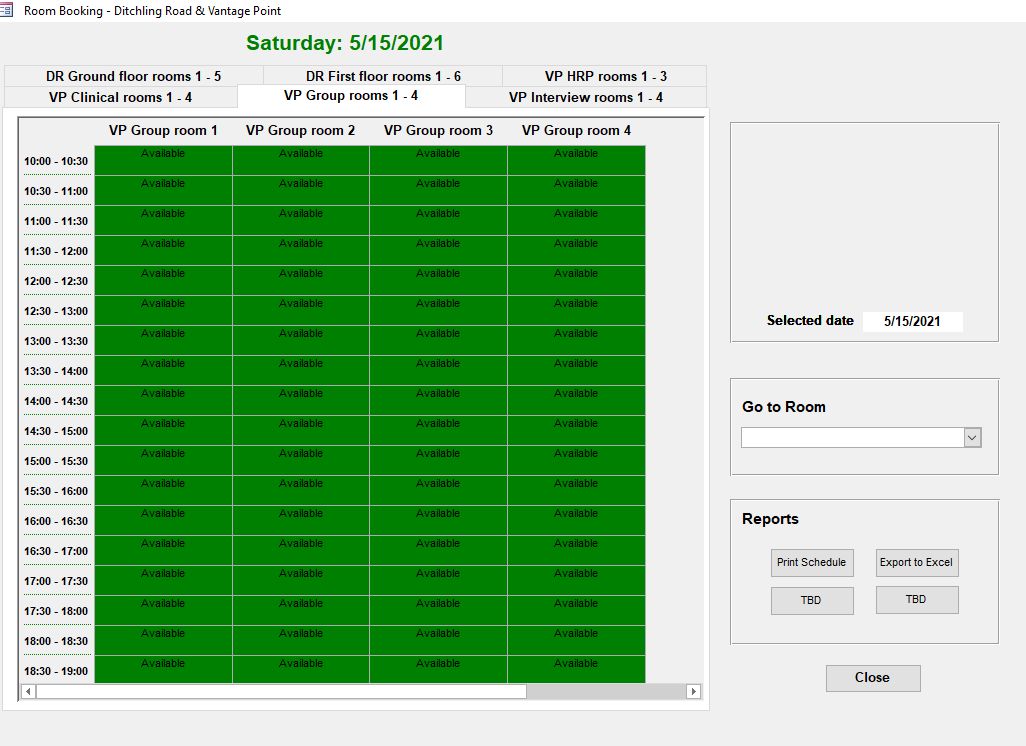Select VP Group room 4 slot 11:30 - 12:00
Viewport: 1026px width, 746px height.
pyautogui.click(x=576, y=251)
